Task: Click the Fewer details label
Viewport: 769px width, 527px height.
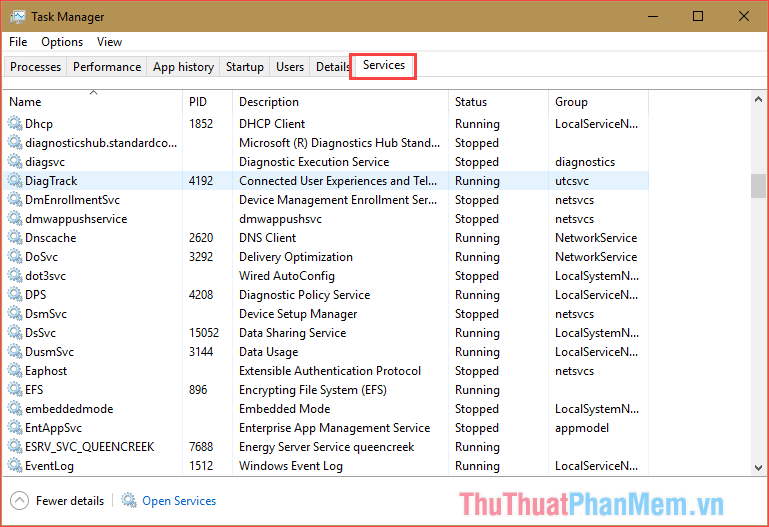Action: pyautogui.click(x=70, y=501)
